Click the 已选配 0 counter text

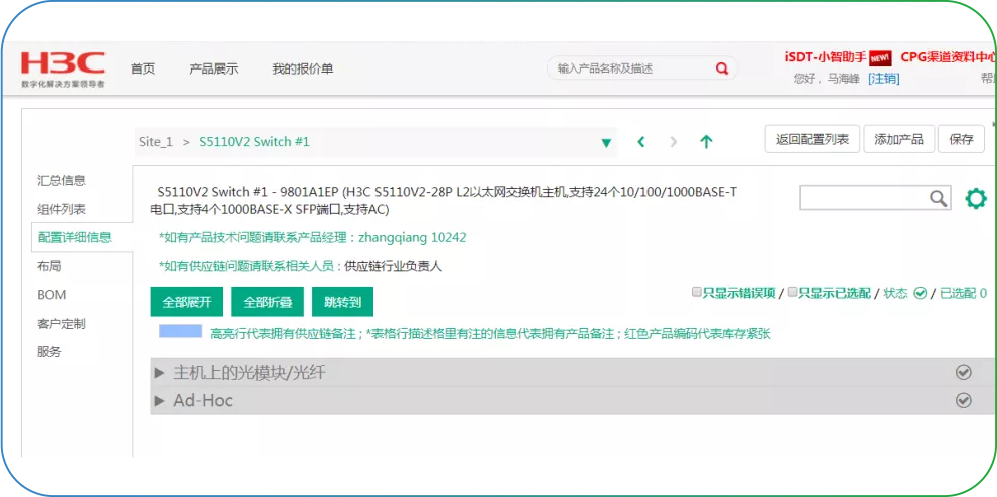[x=963, y=293]
